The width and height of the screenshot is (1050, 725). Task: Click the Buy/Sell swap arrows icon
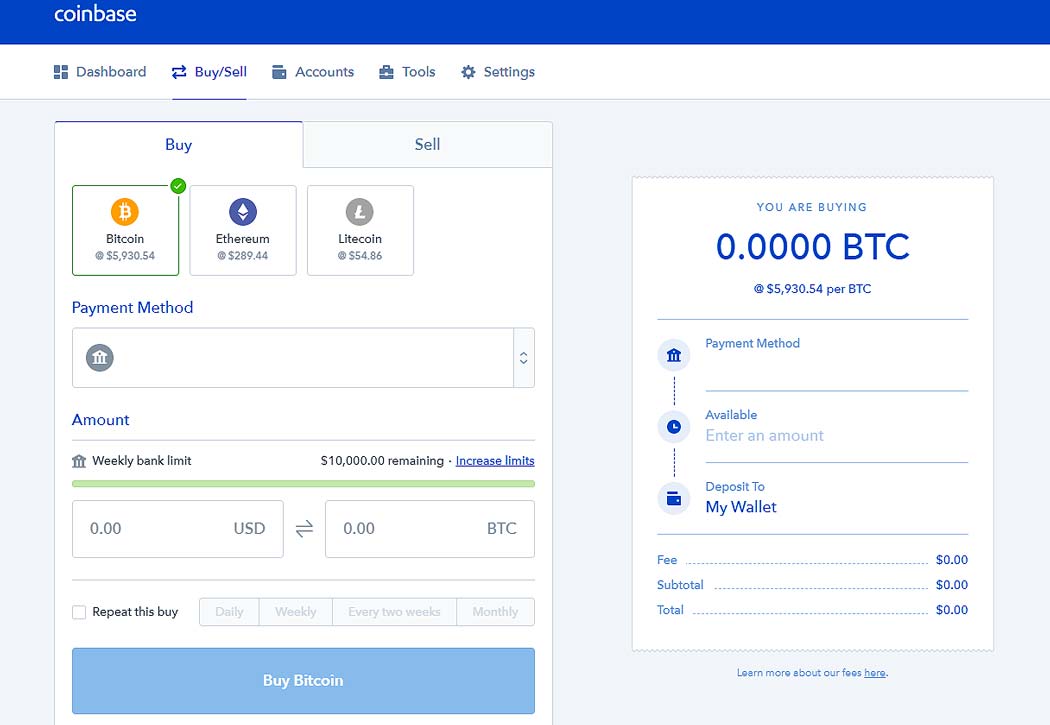[179, 72]
